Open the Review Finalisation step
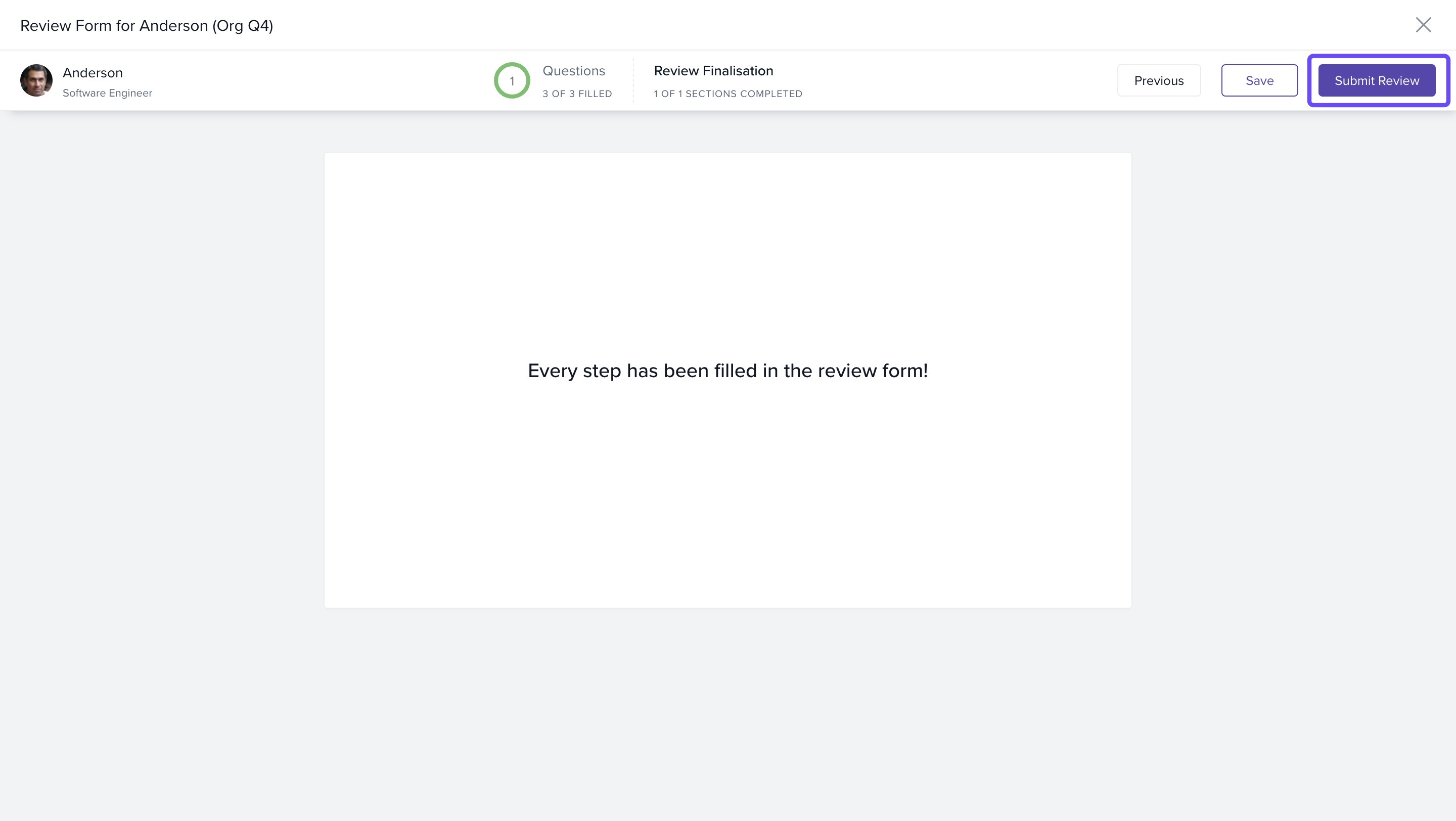 tap(713, 71)
